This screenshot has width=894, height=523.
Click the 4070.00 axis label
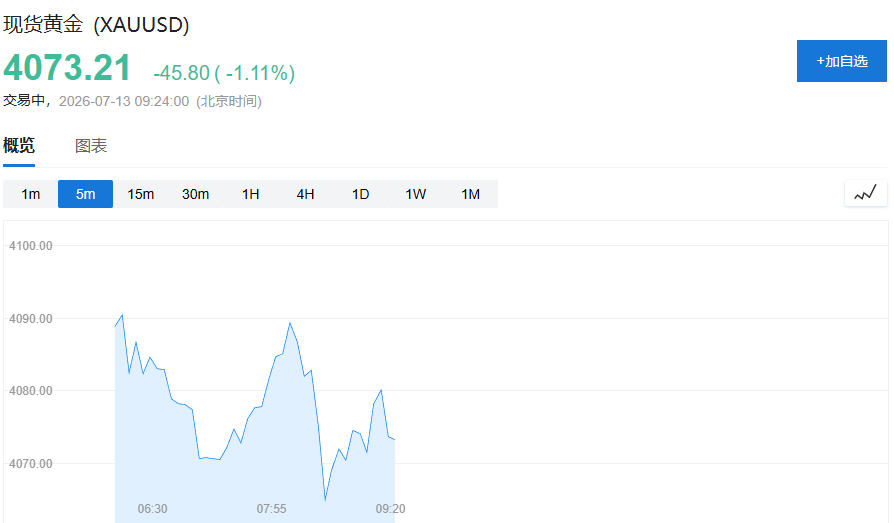[x=31, y=464]
